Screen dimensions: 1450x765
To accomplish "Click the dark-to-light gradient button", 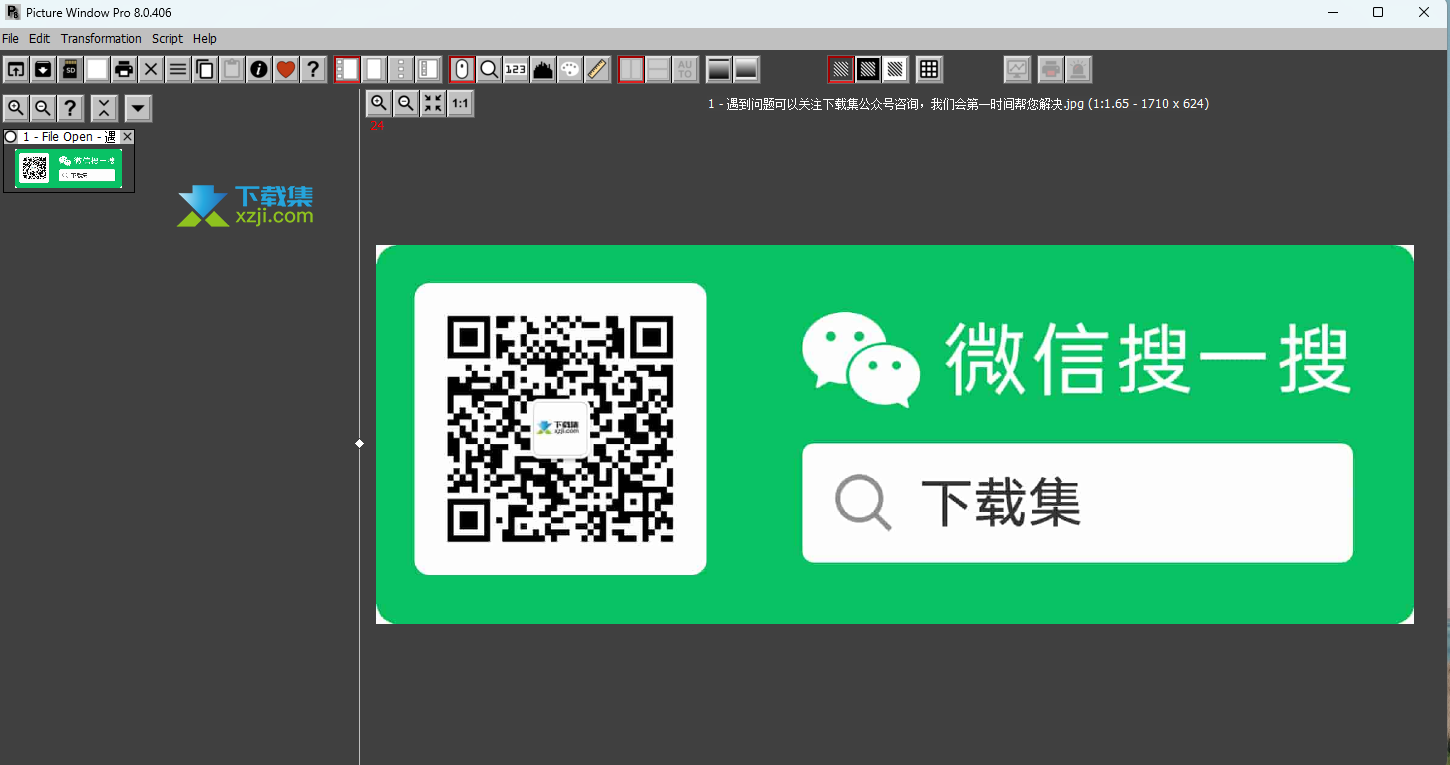I will [719, 69].
